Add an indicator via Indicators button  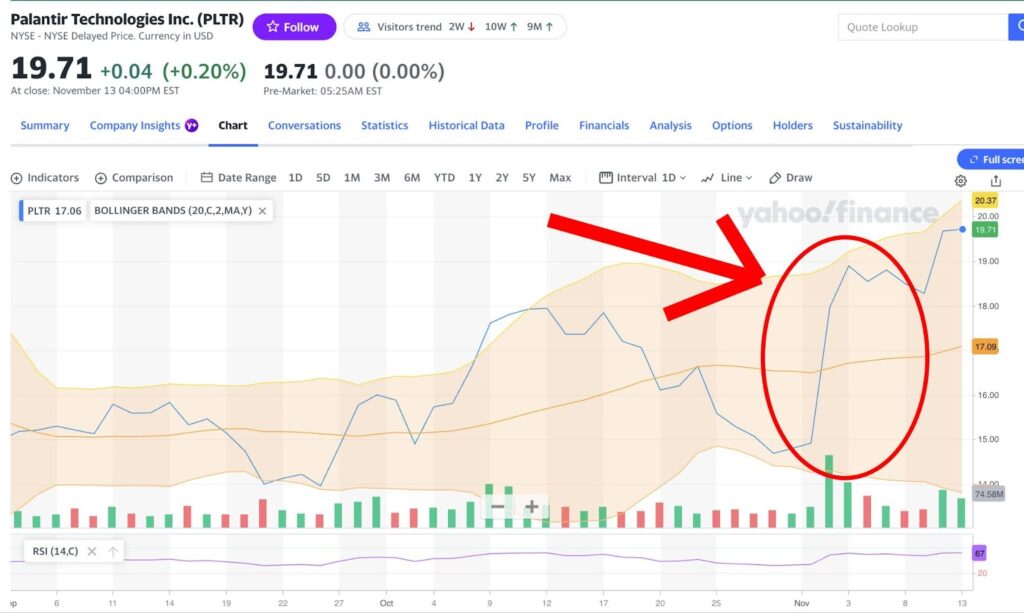click(45, 178)
